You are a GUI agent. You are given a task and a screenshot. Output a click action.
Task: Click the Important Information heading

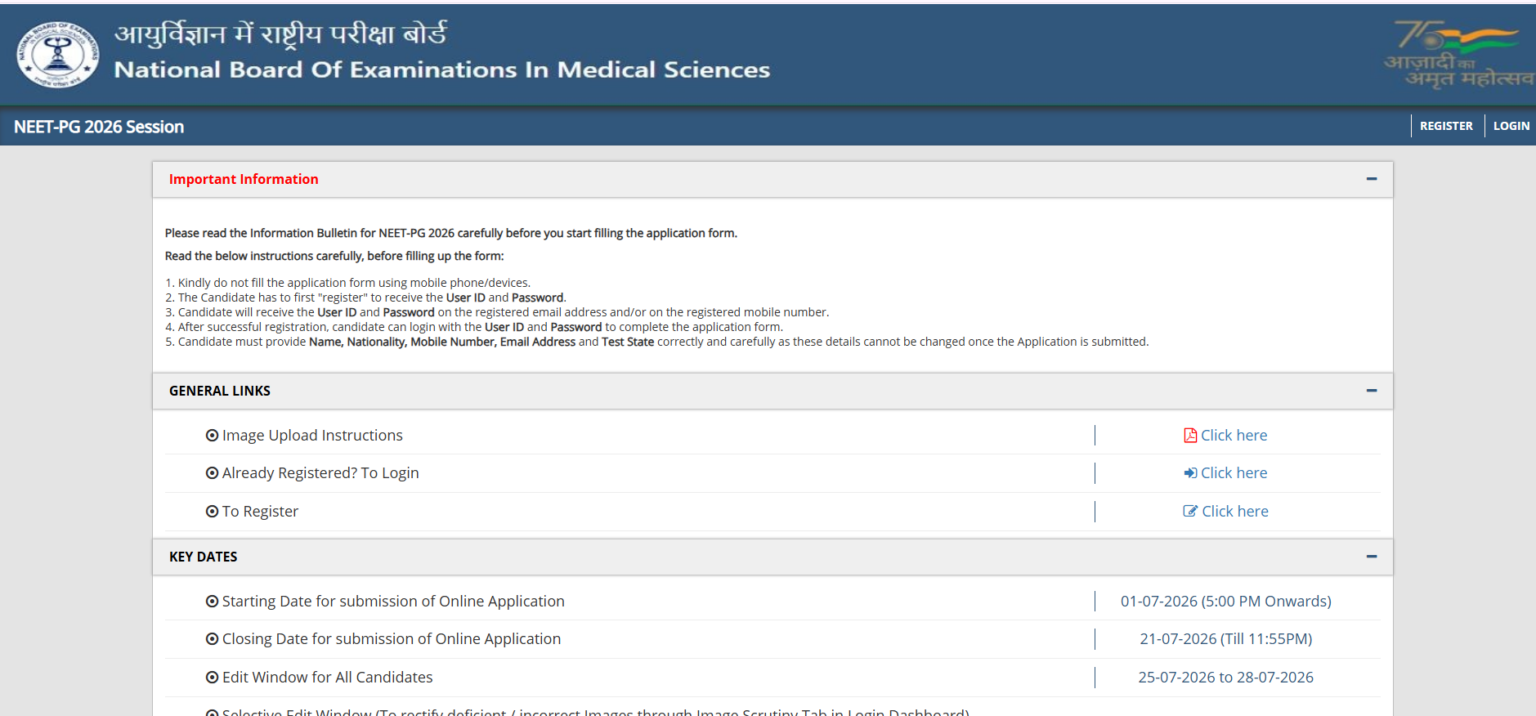(244, 179)
